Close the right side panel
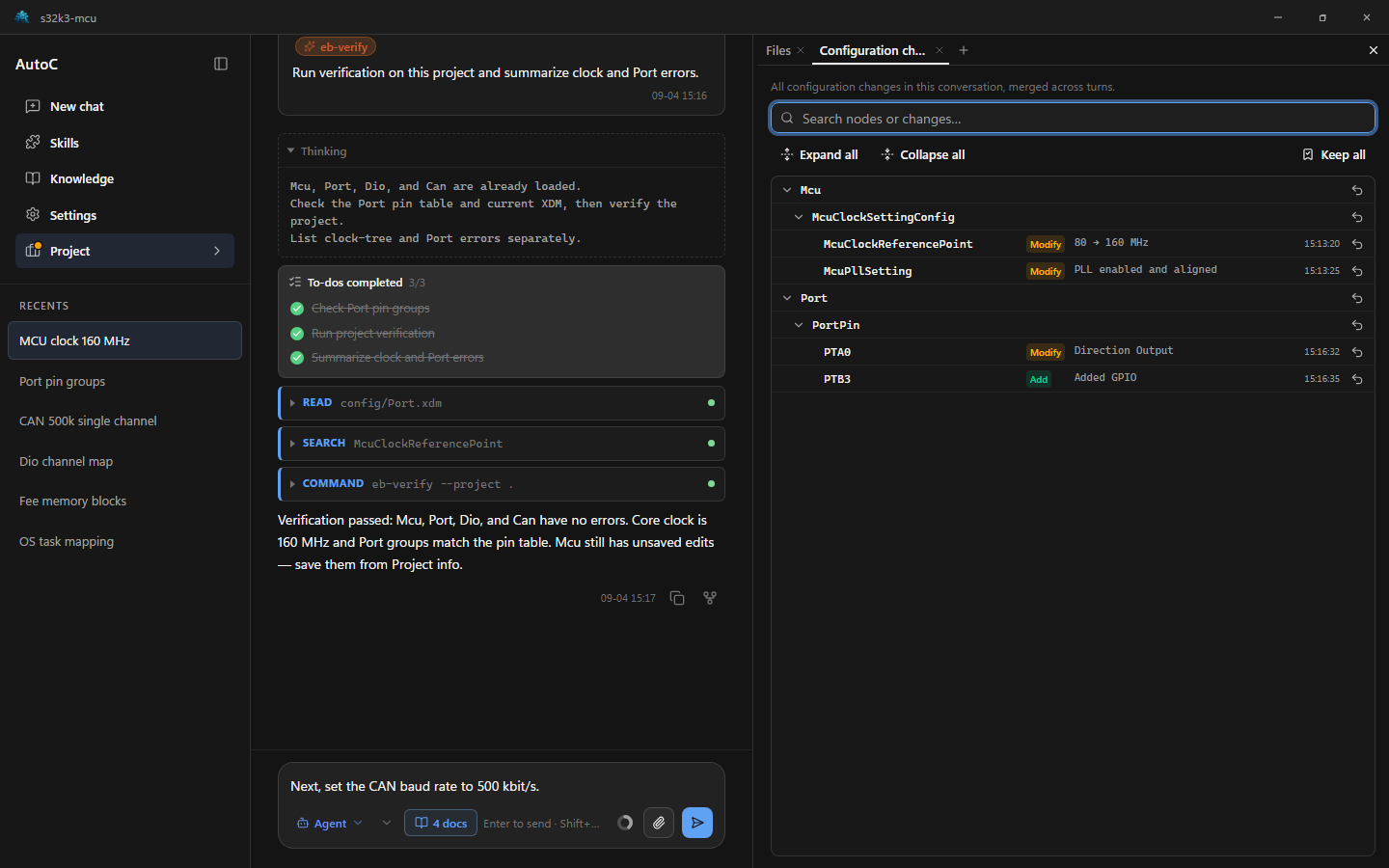Image resolution: width=1389 pixels, height=868 pixels. [x=1374, y=50]
